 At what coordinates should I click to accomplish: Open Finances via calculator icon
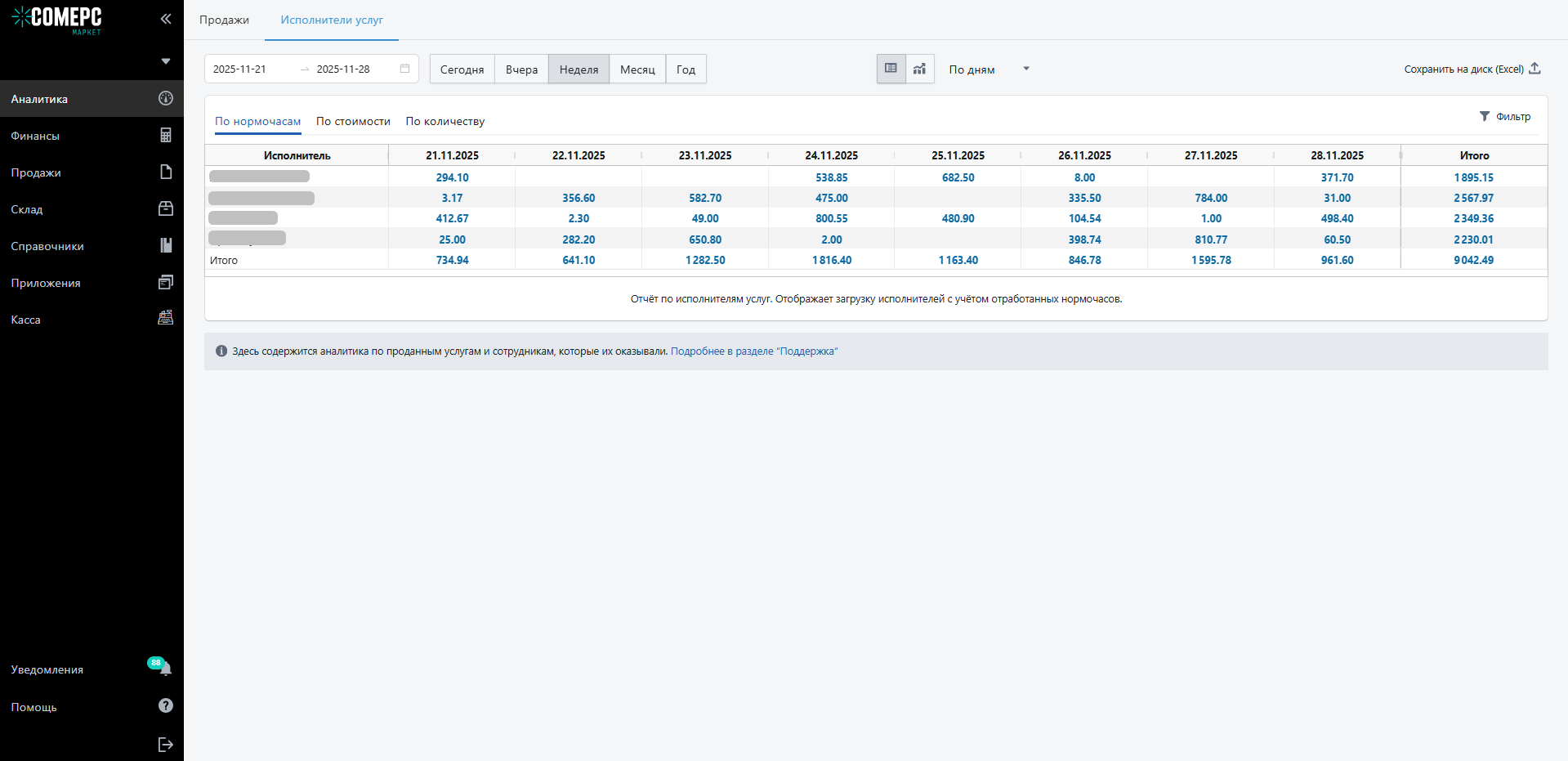[166, 136]
